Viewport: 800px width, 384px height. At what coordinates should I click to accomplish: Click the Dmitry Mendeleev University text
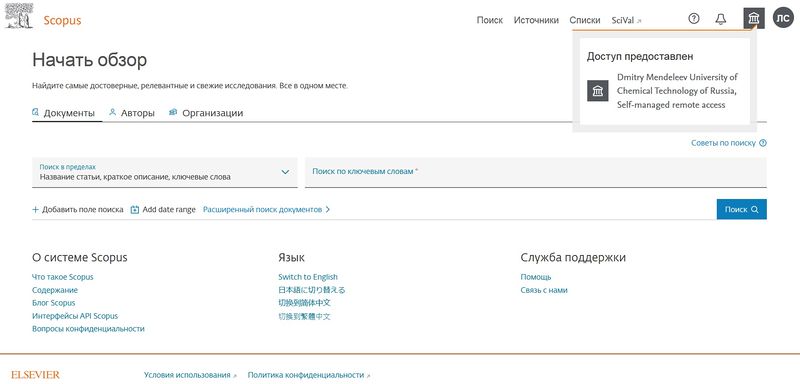pyautogui.click(x=677, y=91)
